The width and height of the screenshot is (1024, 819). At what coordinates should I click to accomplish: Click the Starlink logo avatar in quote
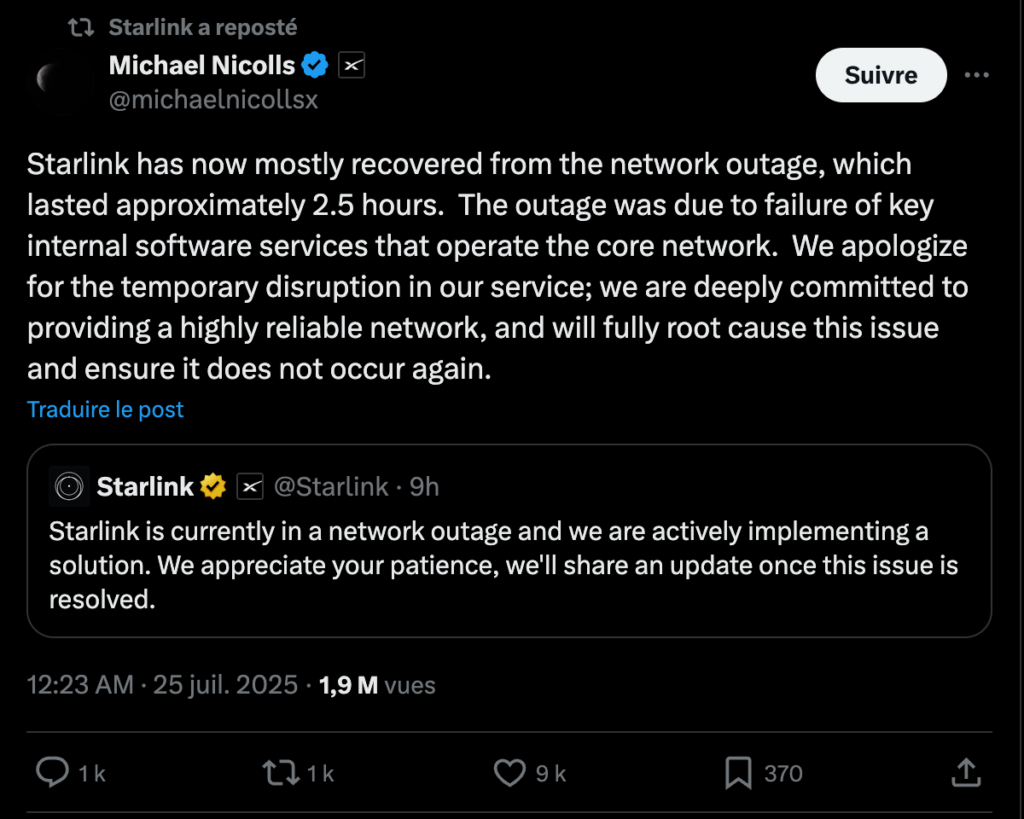click(70, 487)
